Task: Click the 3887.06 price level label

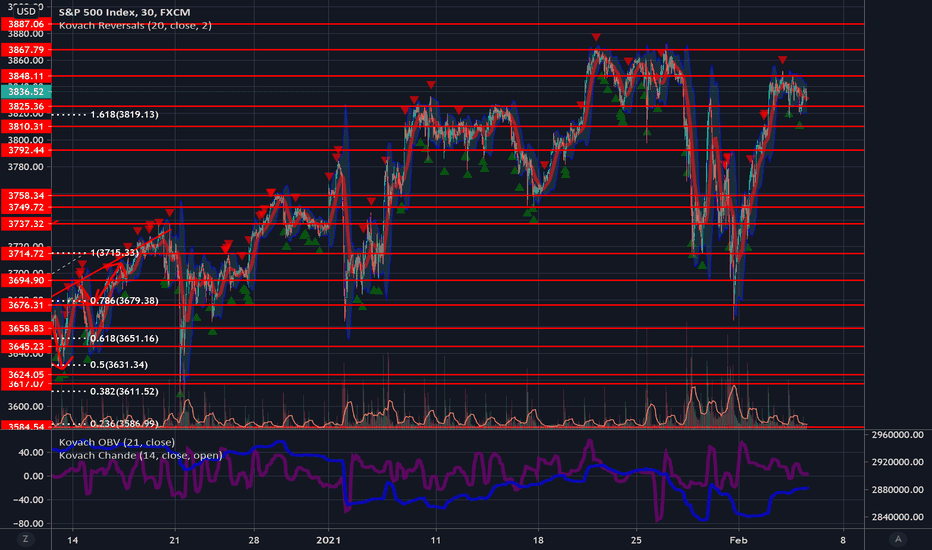Action: [x=26, y=24]
